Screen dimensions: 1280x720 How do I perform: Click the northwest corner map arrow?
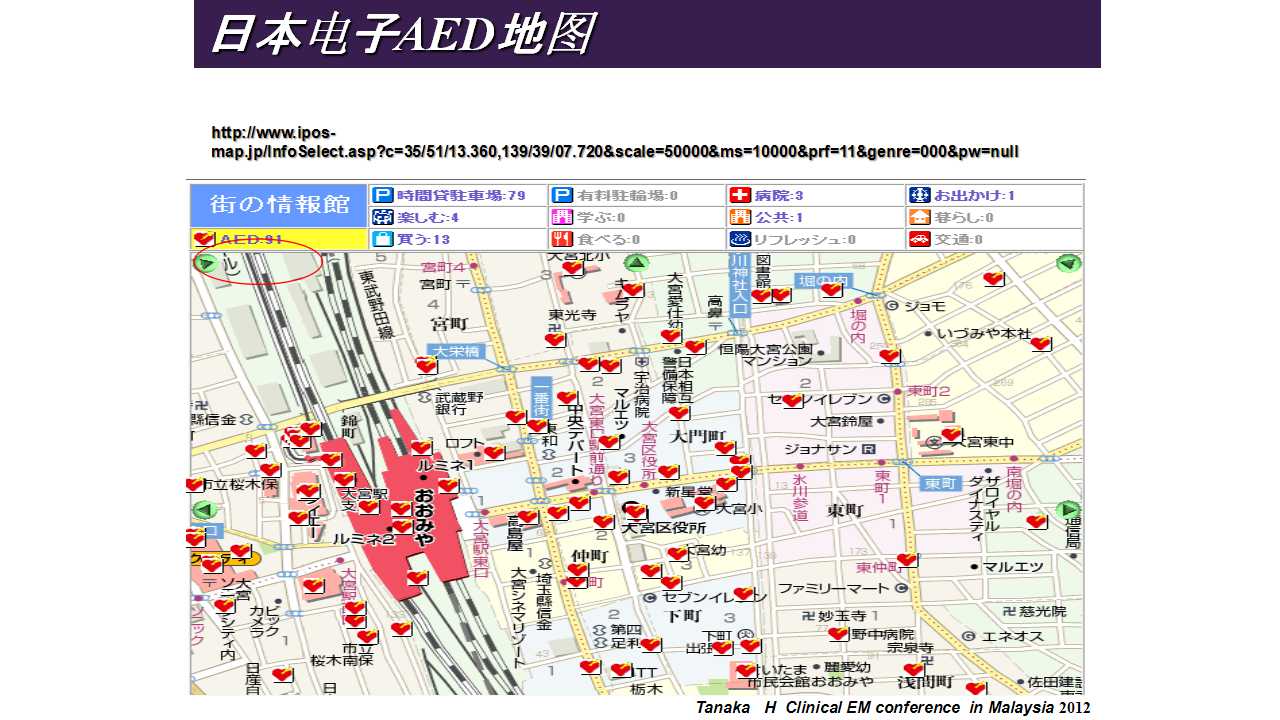206,264
